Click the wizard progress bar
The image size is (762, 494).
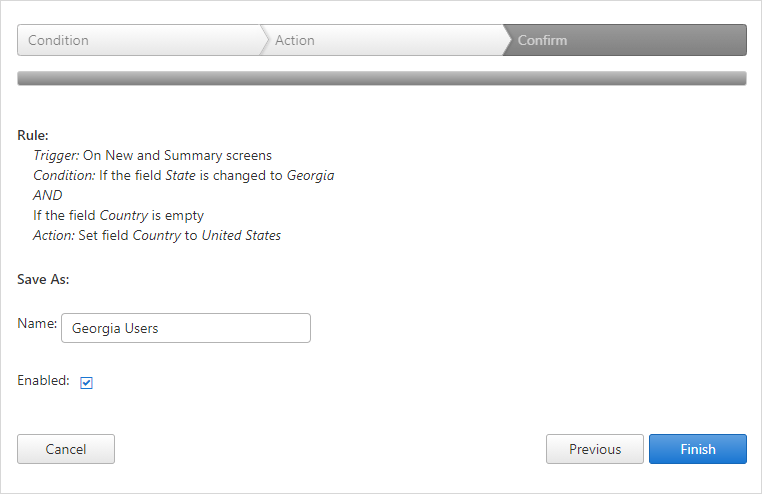[382, 78]
